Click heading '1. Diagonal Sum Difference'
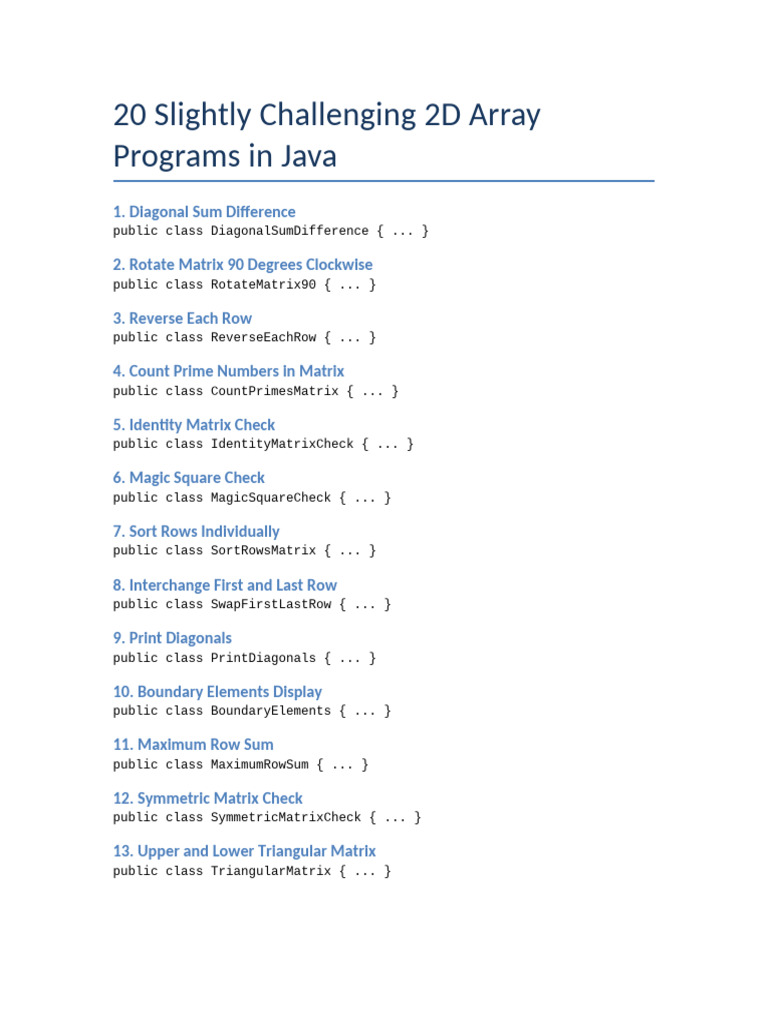 pos(204,212)
